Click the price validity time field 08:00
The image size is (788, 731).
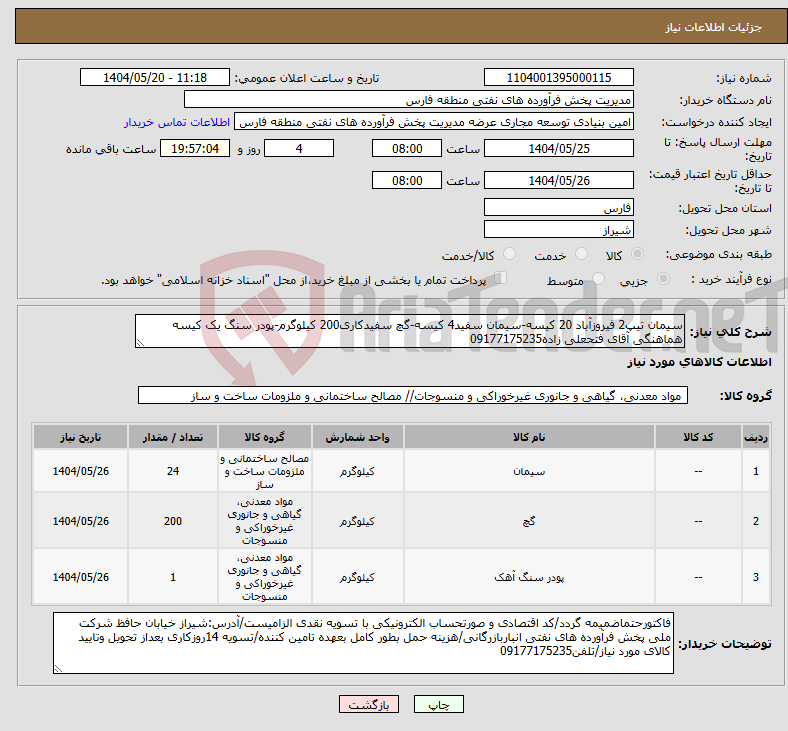pos(407,180)
